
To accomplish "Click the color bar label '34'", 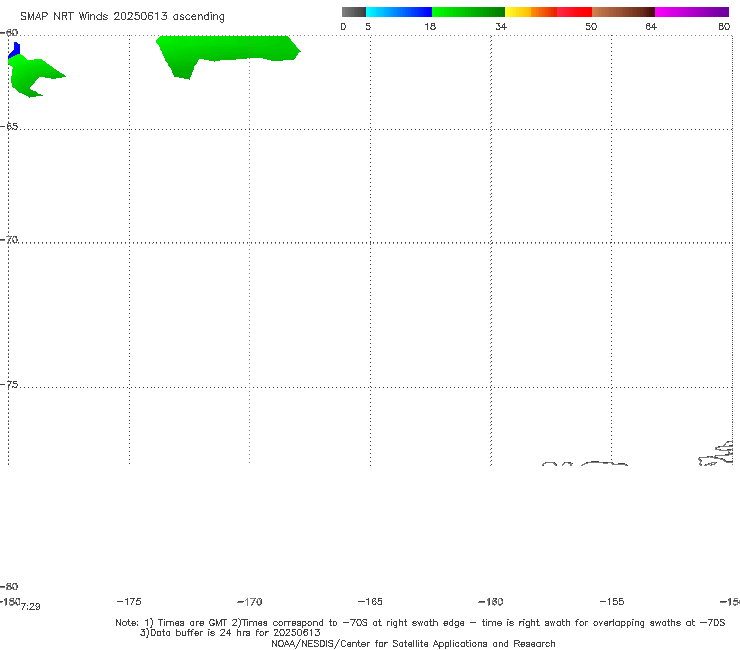I will point(501,26).
